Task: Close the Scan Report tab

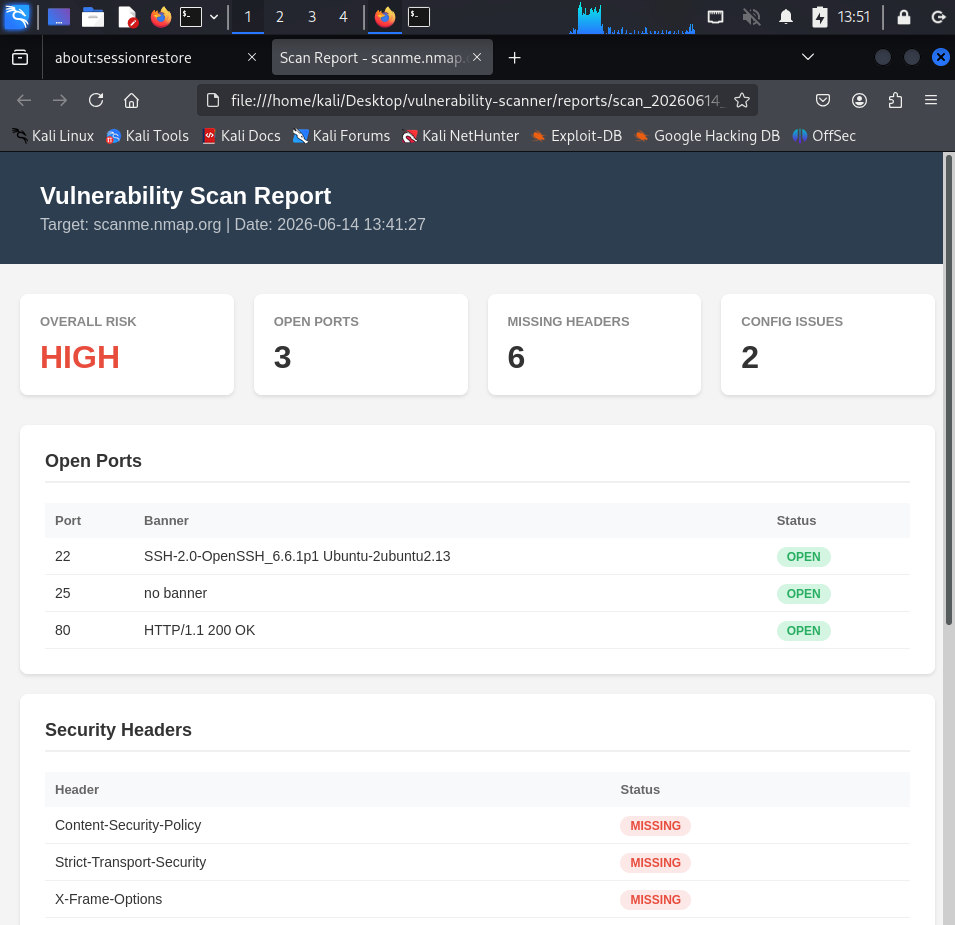Action: (x=477, y=57)
